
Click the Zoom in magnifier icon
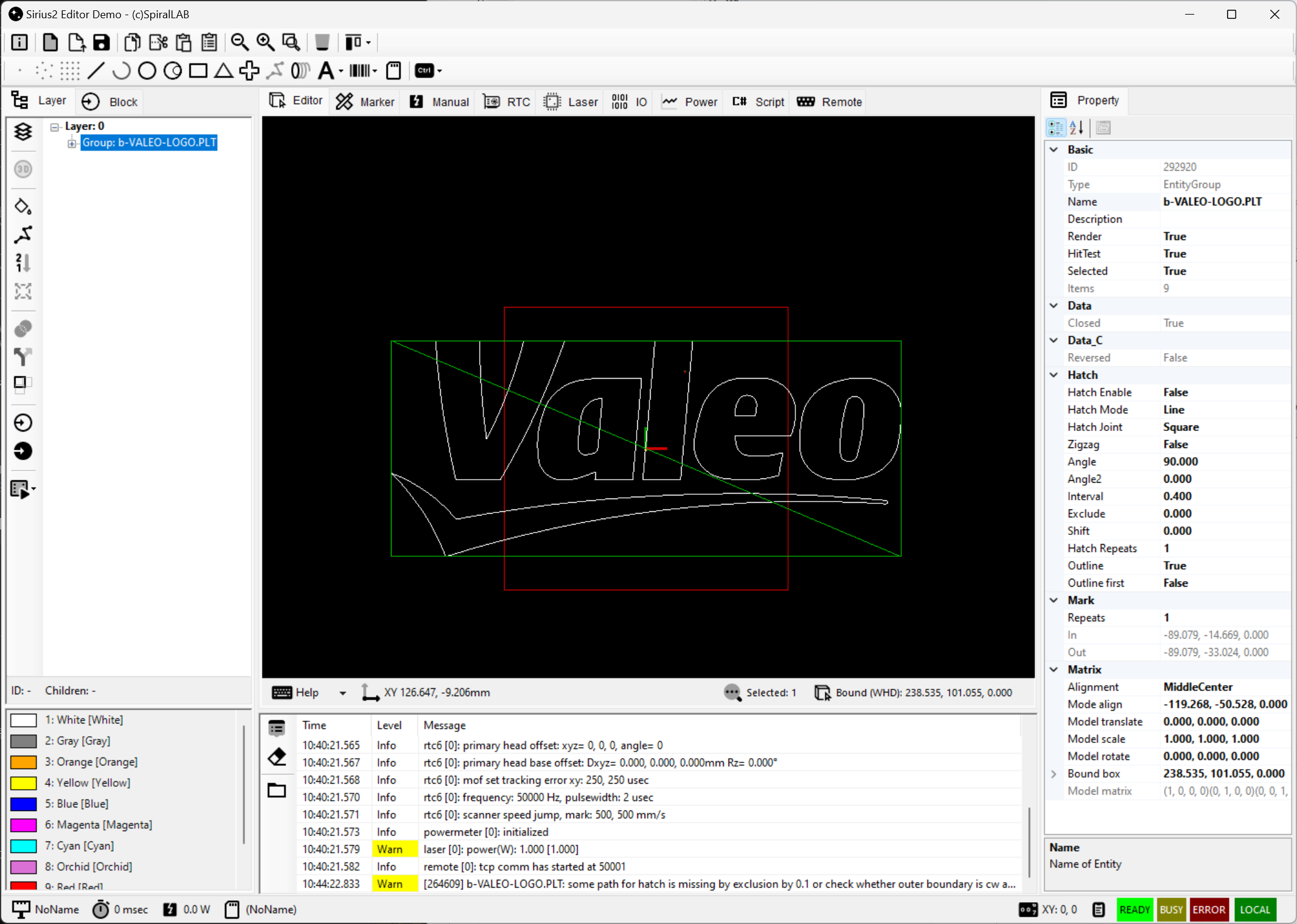tap(265, 42)
